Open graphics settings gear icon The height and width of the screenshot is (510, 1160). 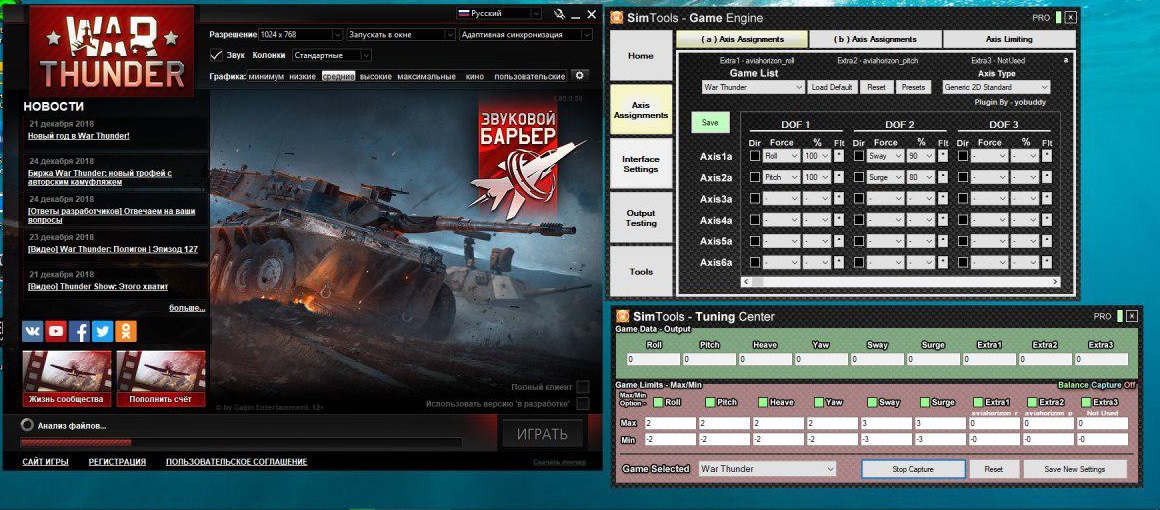579,76
